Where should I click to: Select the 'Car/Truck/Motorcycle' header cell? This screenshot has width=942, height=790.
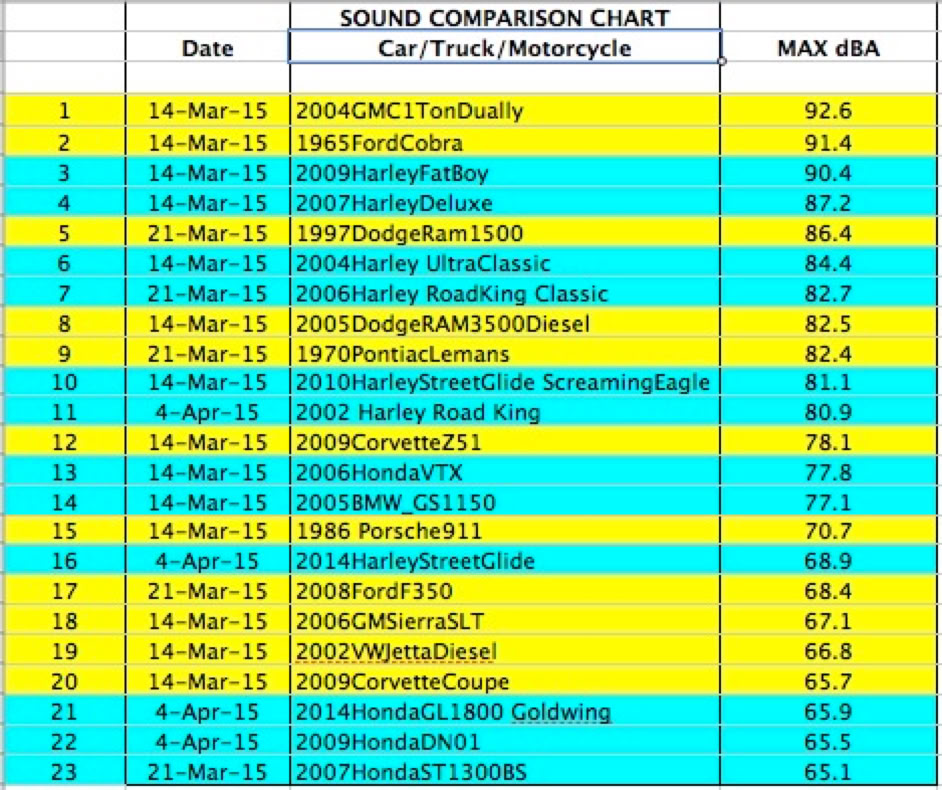pos(504,48)
